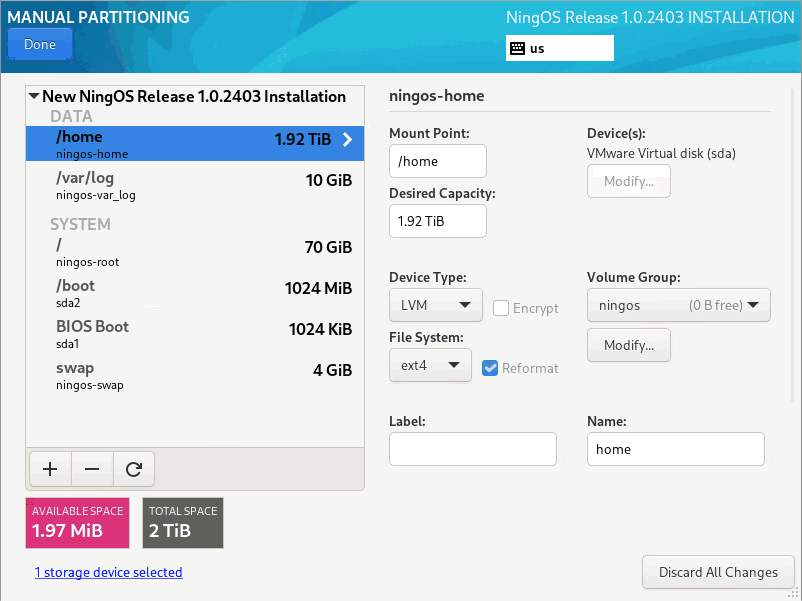Image resolution: width=802 pixels, height=601 pixels.
Task: Open the 1 storage device selected link
Action: coord(108,572)
